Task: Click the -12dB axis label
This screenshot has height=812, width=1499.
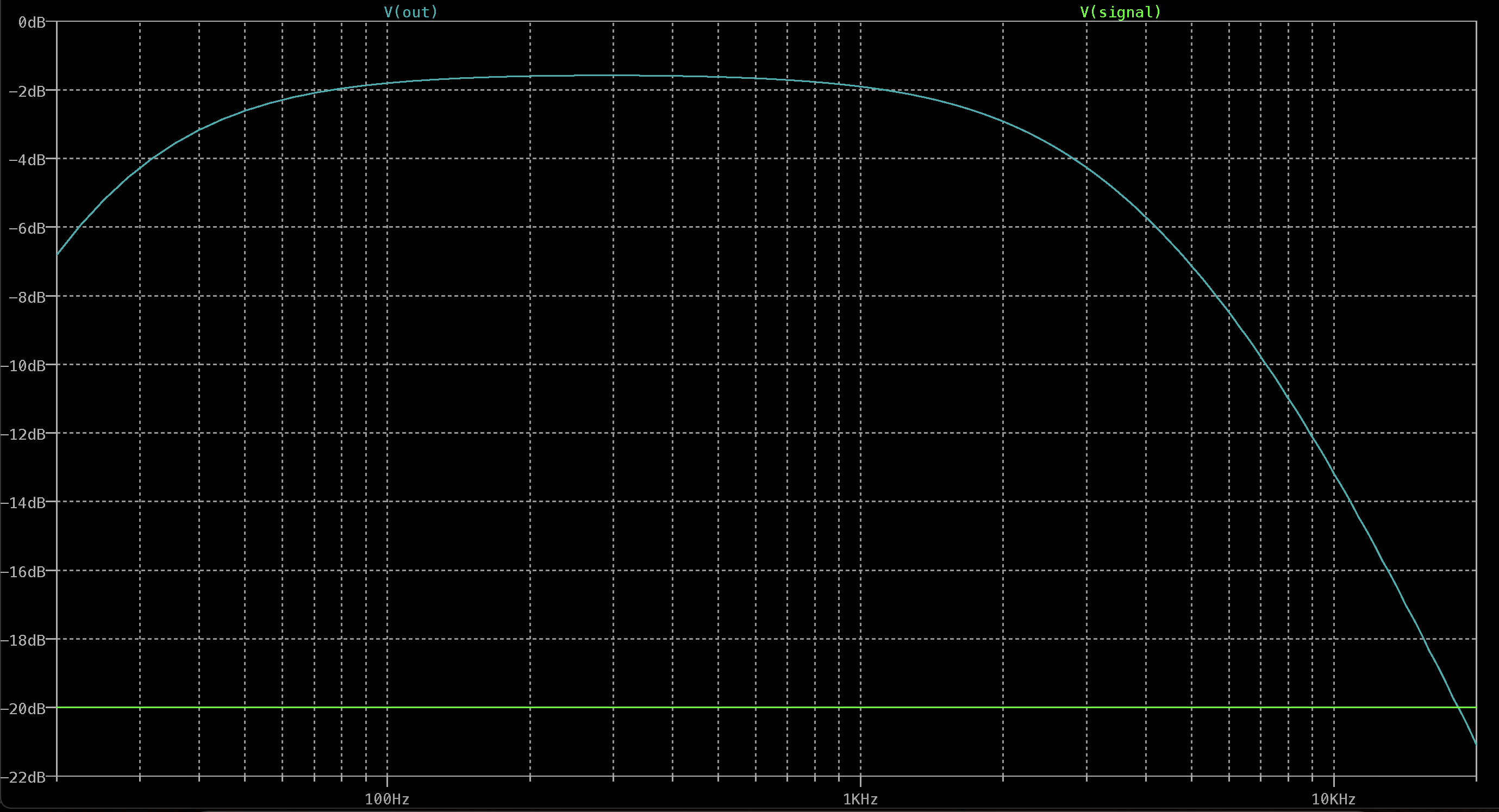Action: coord(23,434)
